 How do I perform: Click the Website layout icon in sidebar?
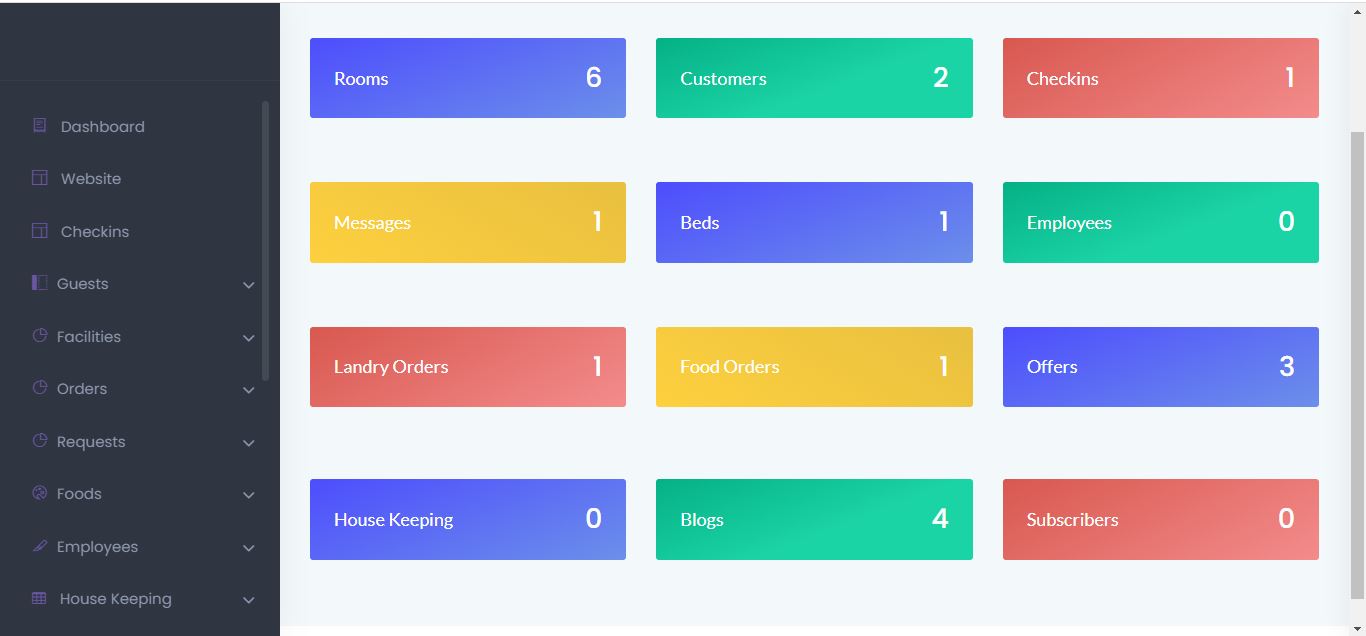click(40, 178)
